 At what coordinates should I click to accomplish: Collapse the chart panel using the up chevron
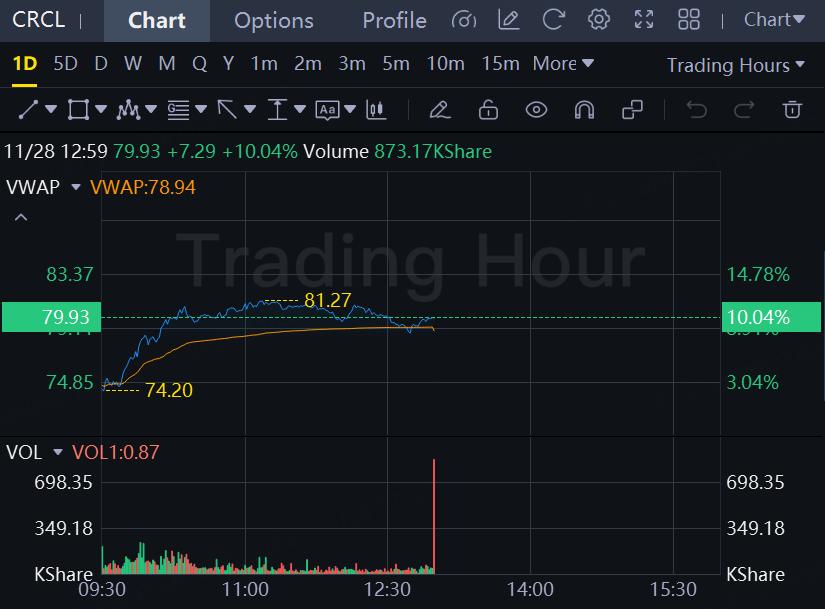21,217
